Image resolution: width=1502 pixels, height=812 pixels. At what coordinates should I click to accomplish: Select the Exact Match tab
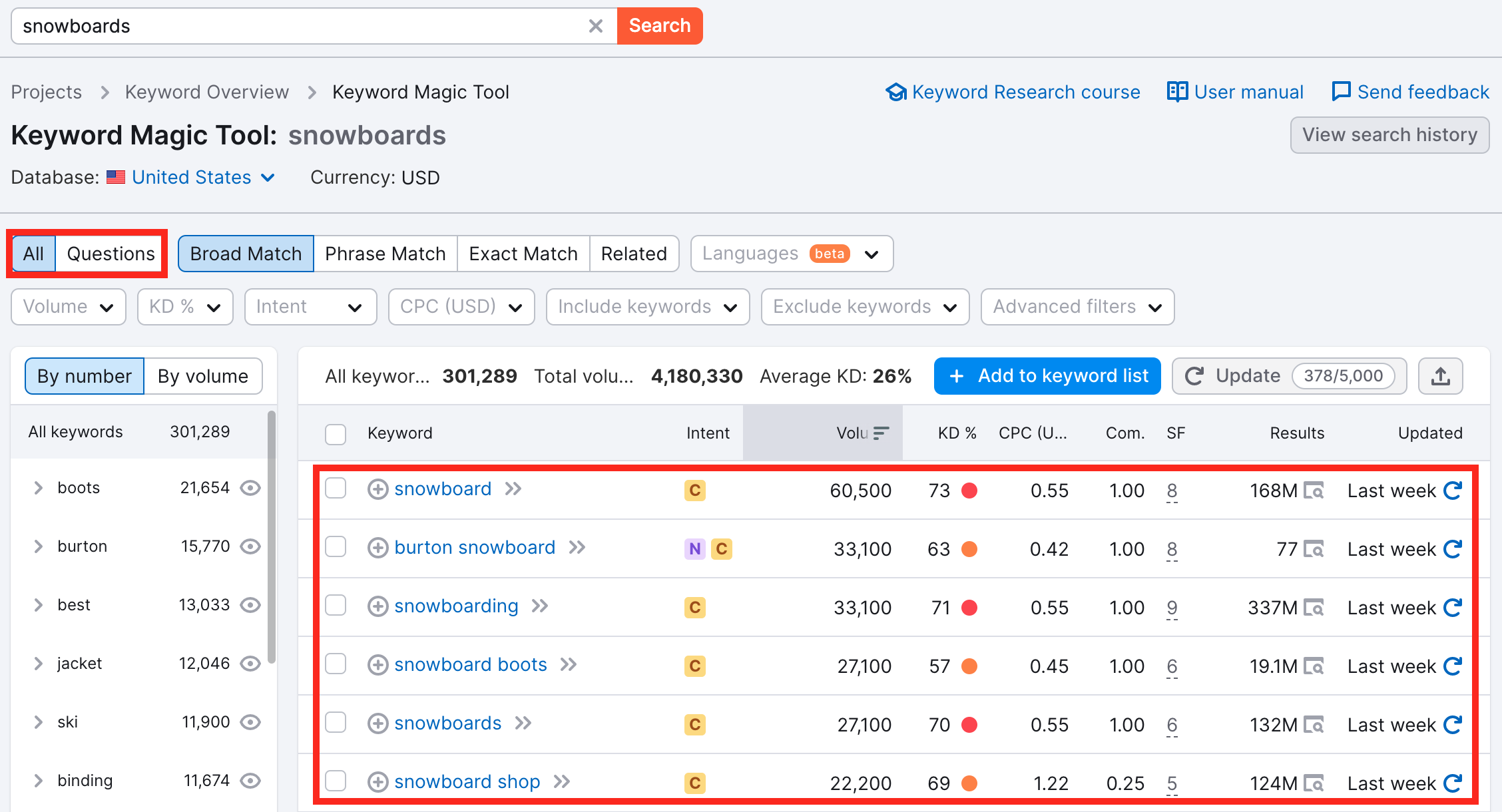click(x=523, y=254)
